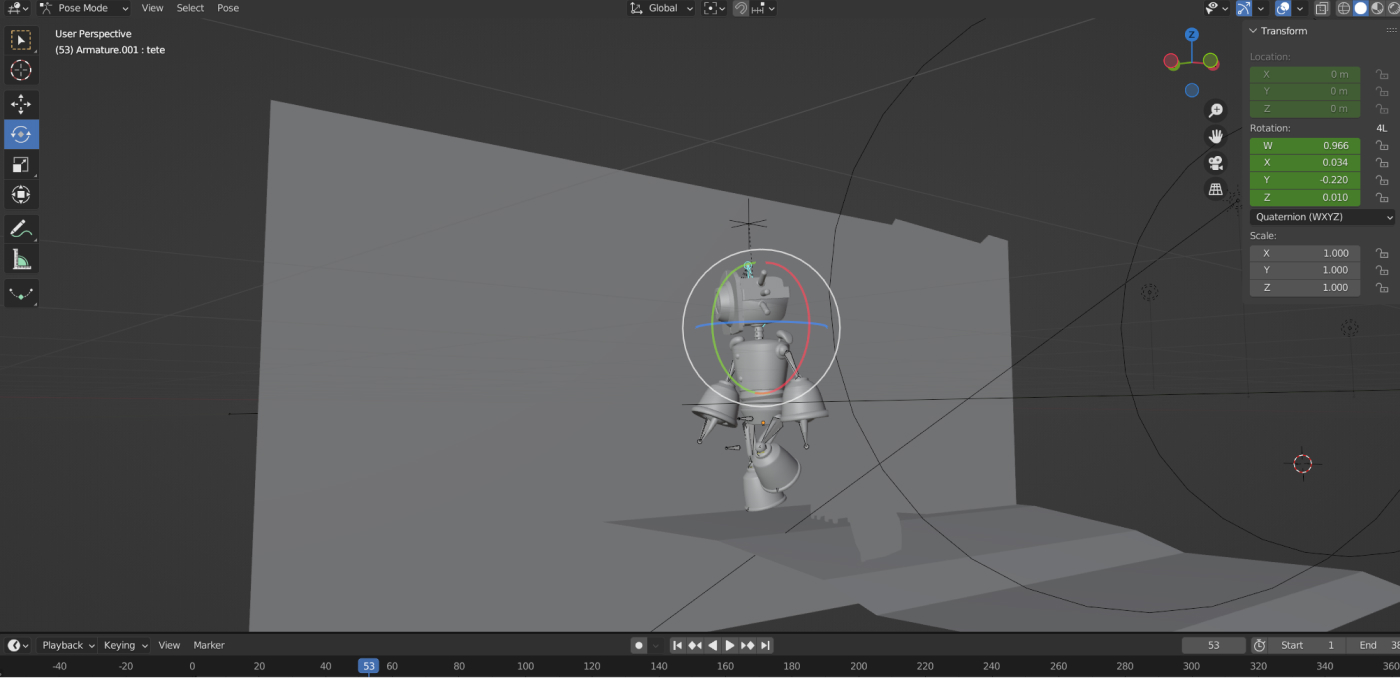Open the timeline View menu

pos(169,645)
